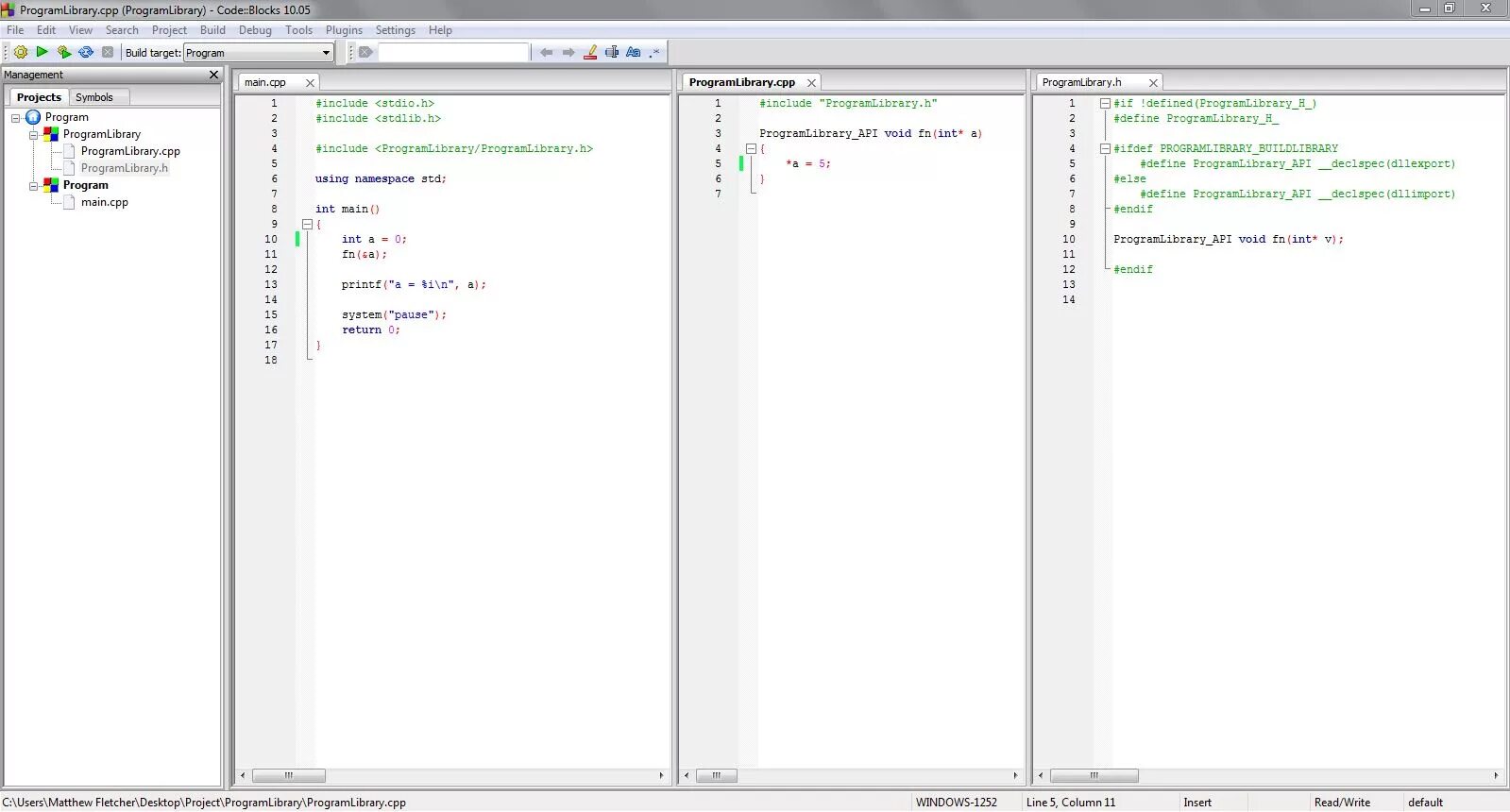Toggle the regular expression icon

click(655, 52)
